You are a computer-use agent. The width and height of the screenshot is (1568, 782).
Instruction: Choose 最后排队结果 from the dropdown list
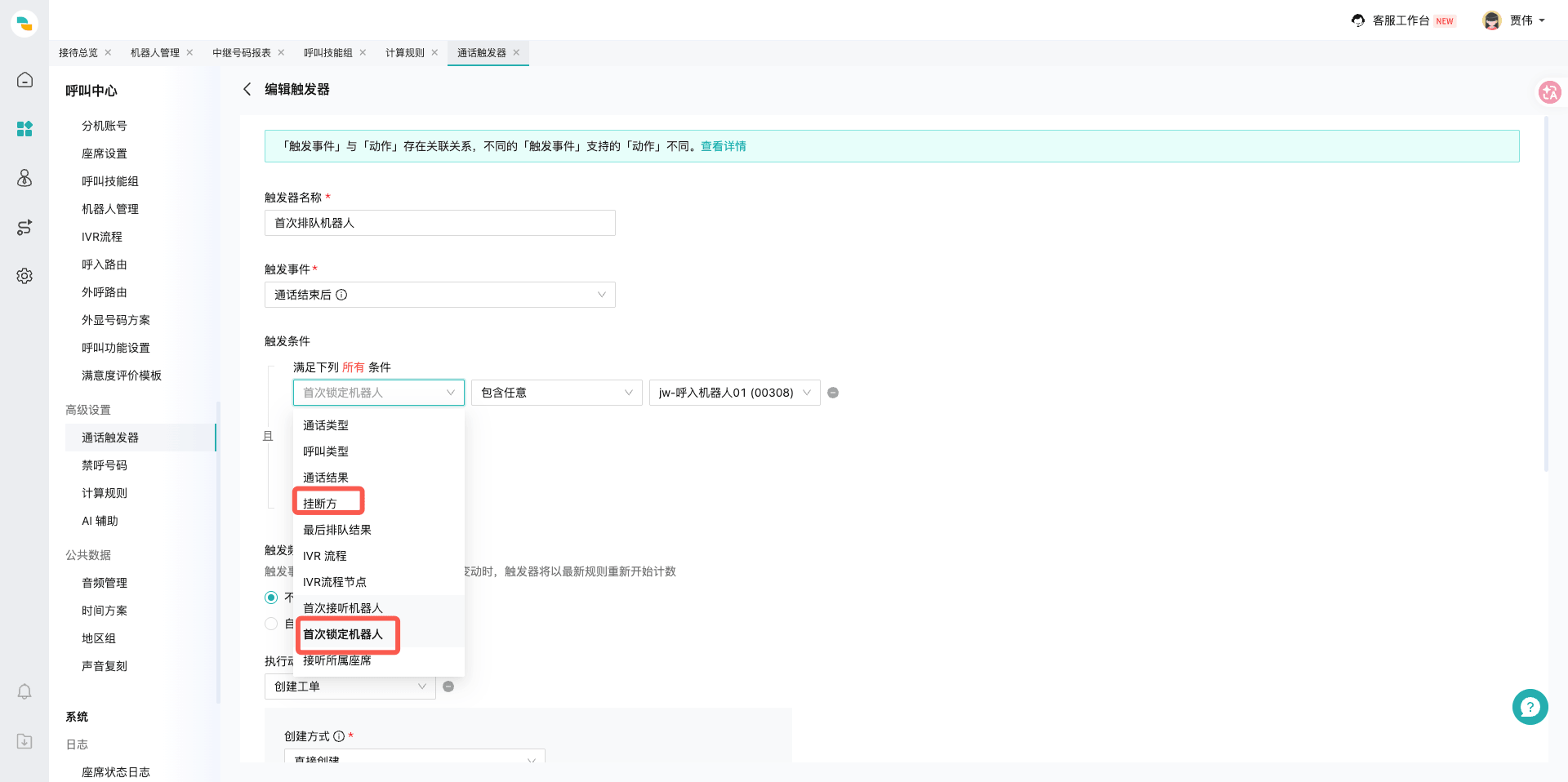pyautogui.click(x=337, y=530)
